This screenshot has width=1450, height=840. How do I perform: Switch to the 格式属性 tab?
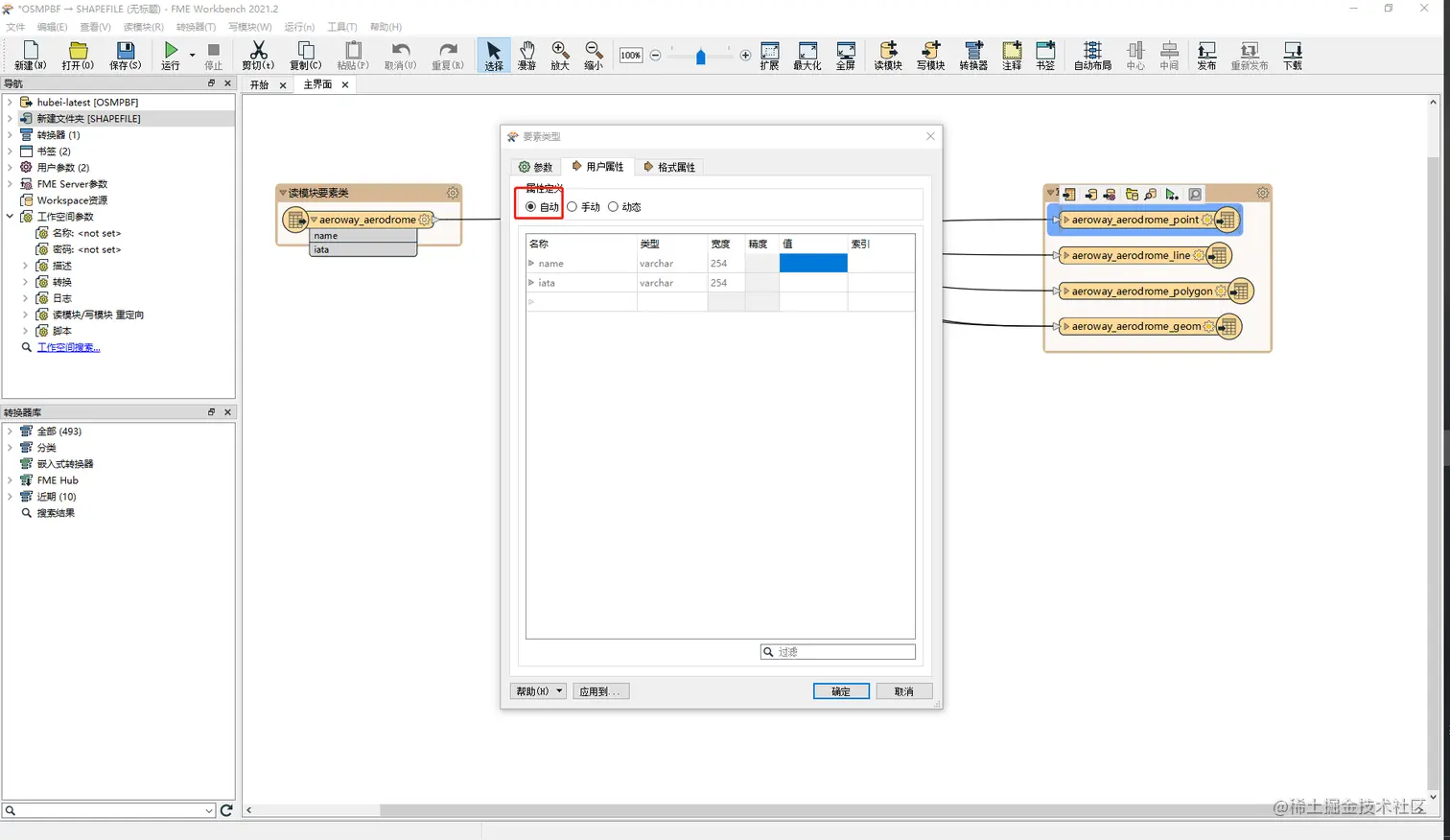668,167
